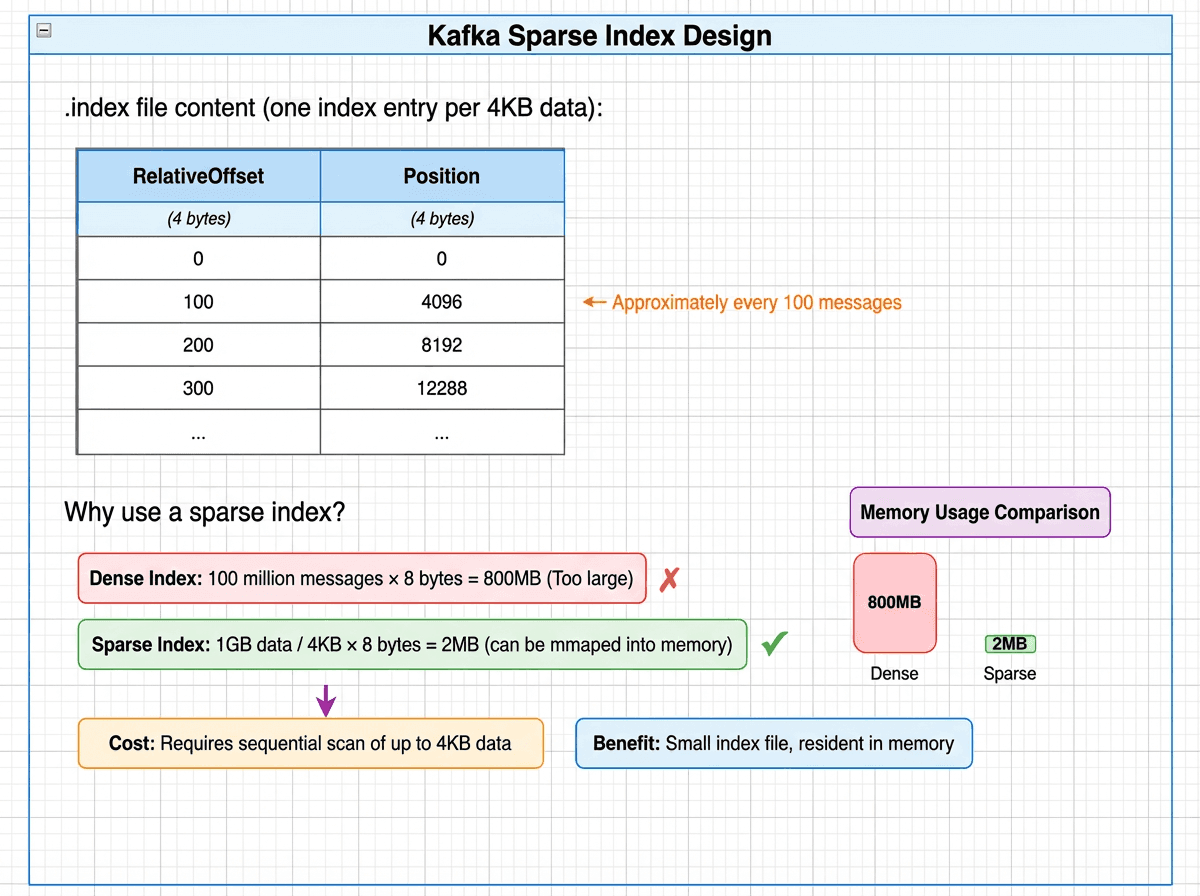Click the RelativeOffset column header

point(198,175)
